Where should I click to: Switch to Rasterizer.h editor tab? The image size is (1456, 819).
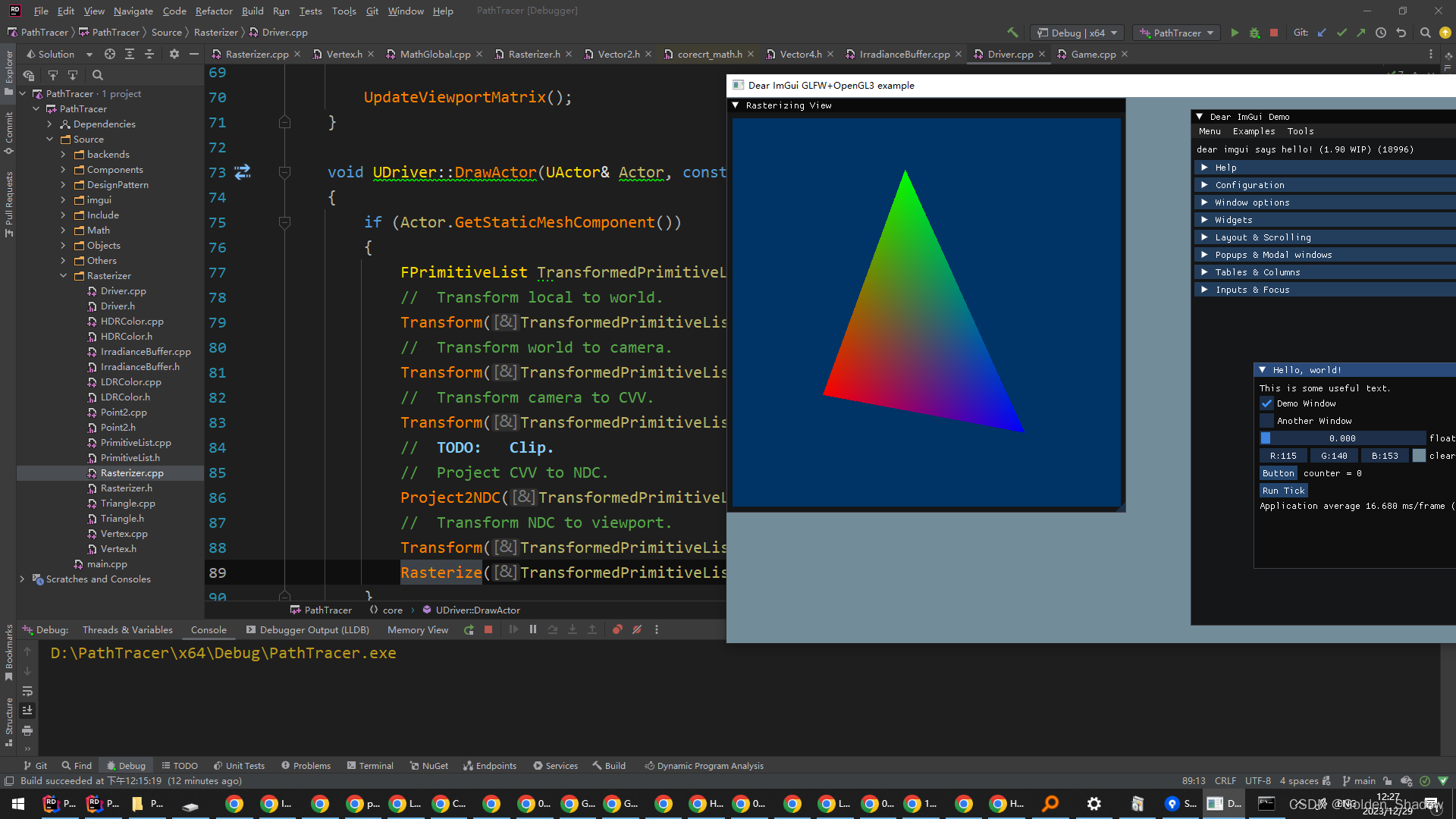[x=534, y=54]
